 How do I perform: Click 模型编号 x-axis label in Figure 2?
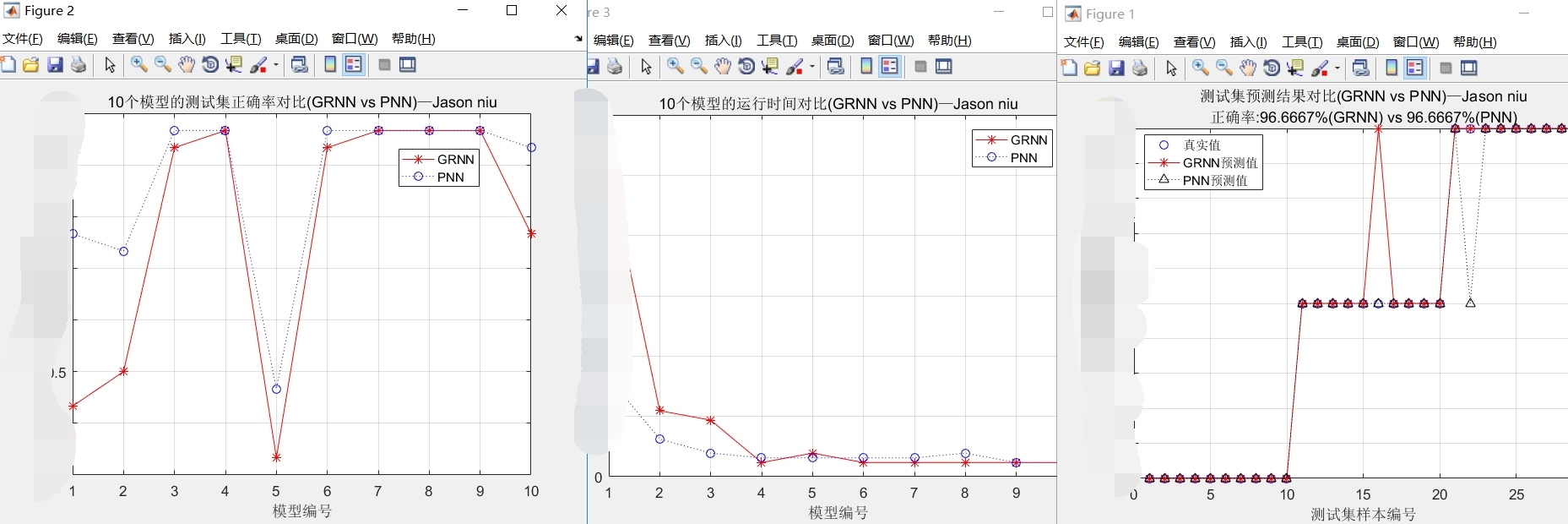(x=302, y=511)
